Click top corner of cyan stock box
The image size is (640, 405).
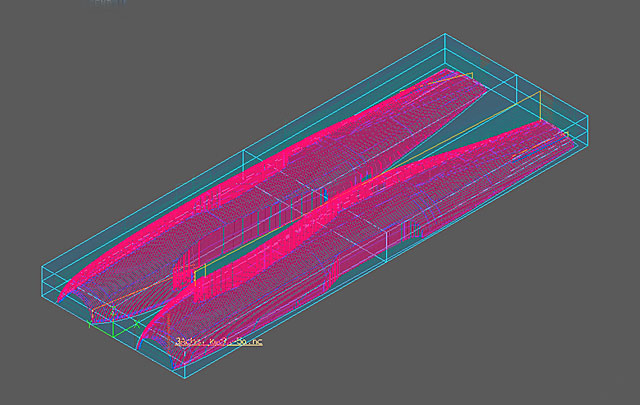coord(442,35)
